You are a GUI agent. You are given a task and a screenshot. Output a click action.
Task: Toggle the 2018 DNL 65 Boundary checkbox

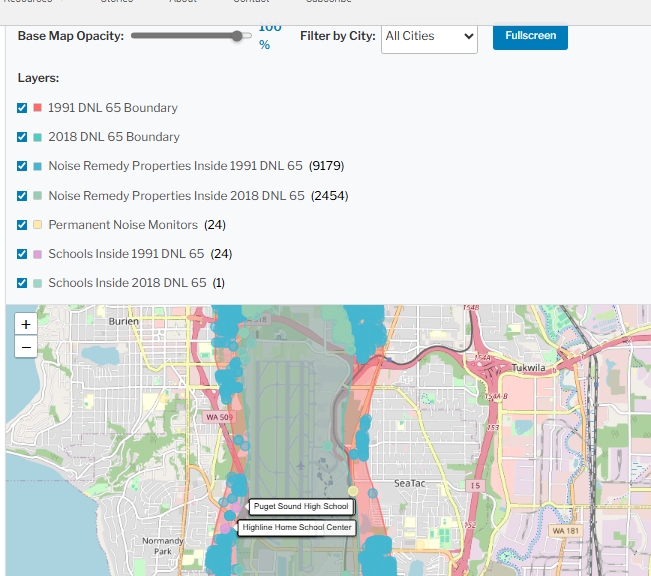(x=22, y=137)
